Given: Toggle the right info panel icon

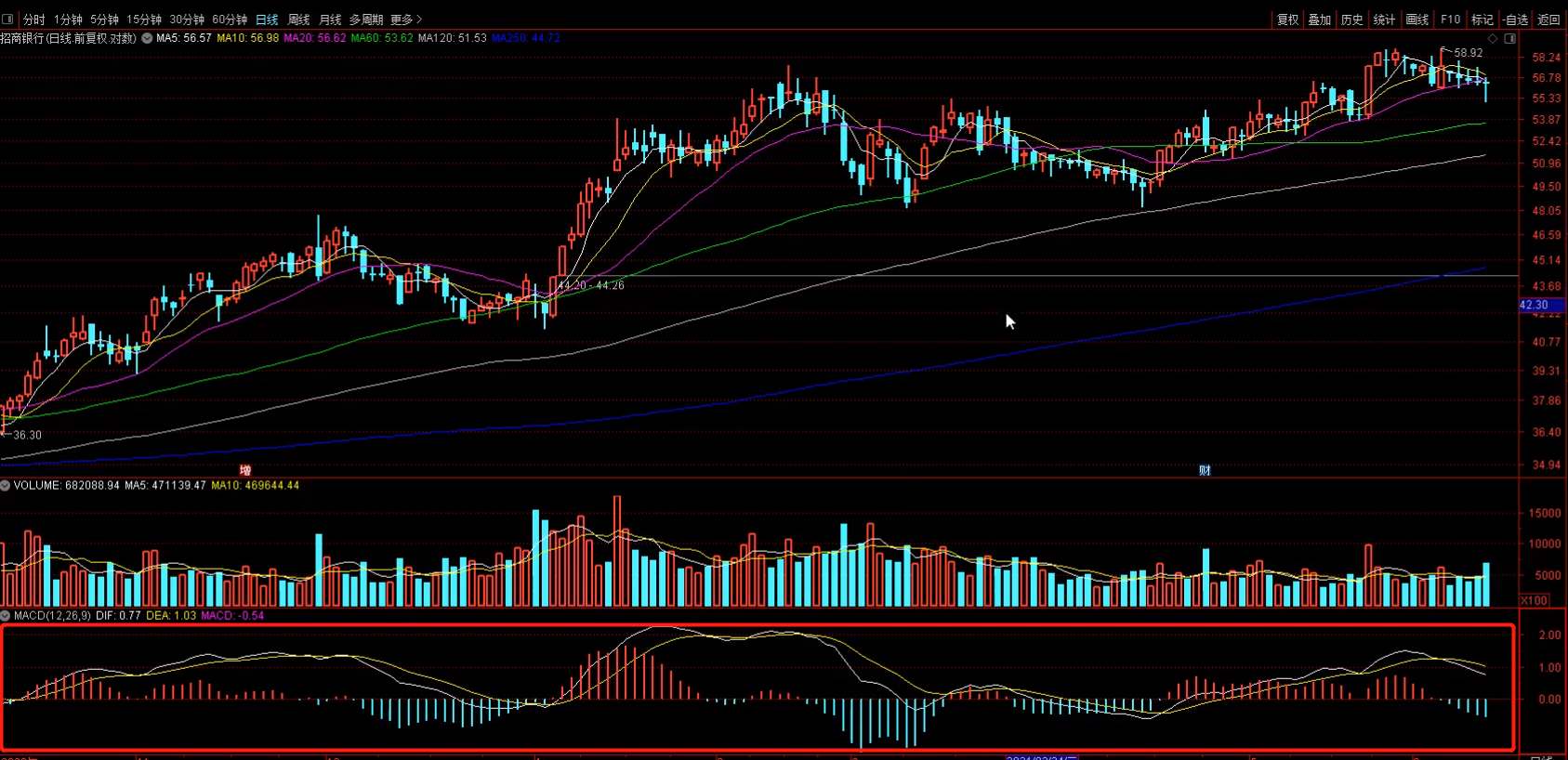Looking at the screenshot, I should [x=1510, y=38].
